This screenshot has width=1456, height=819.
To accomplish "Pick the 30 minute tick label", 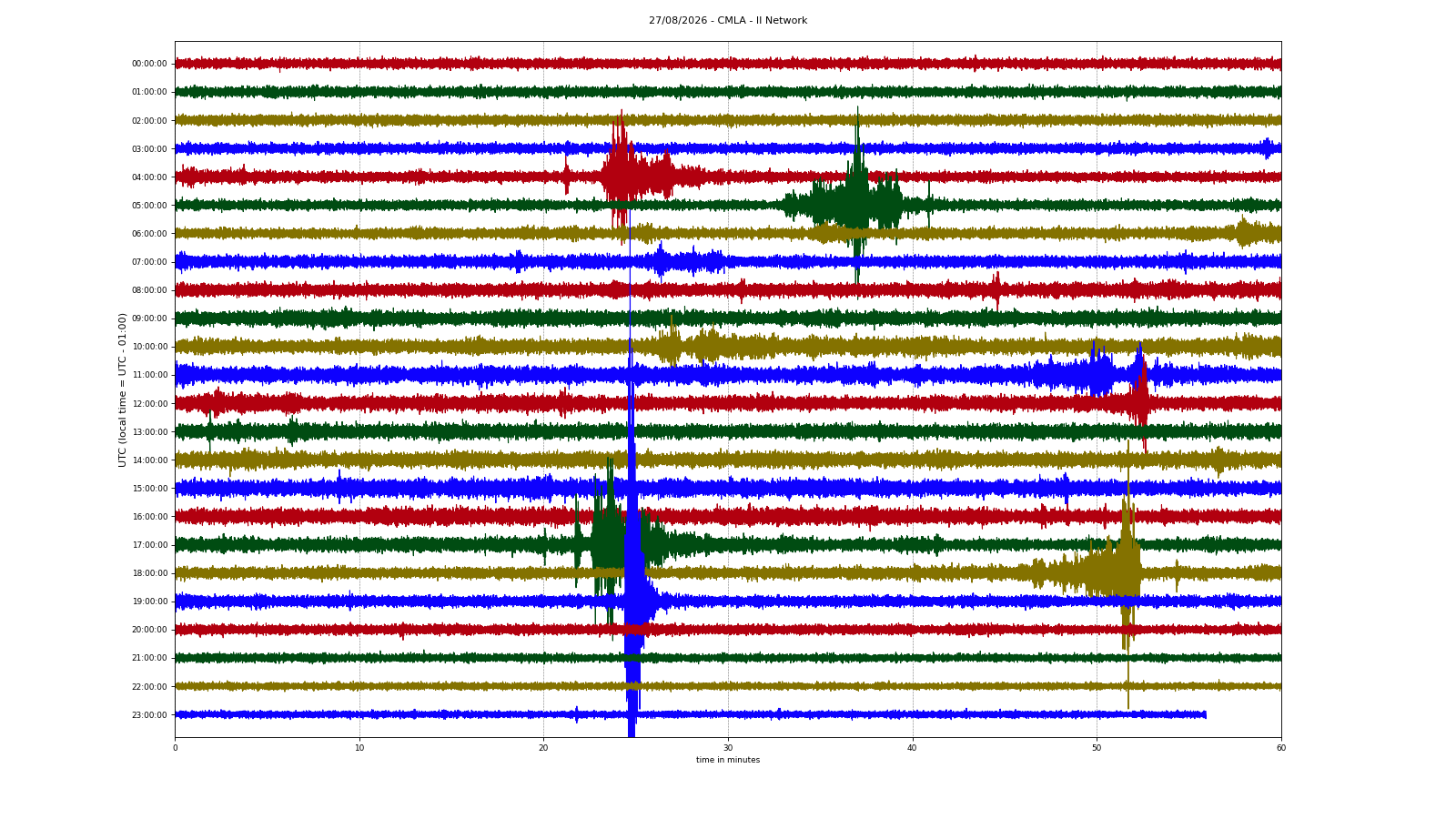I will tap(728, 748).
